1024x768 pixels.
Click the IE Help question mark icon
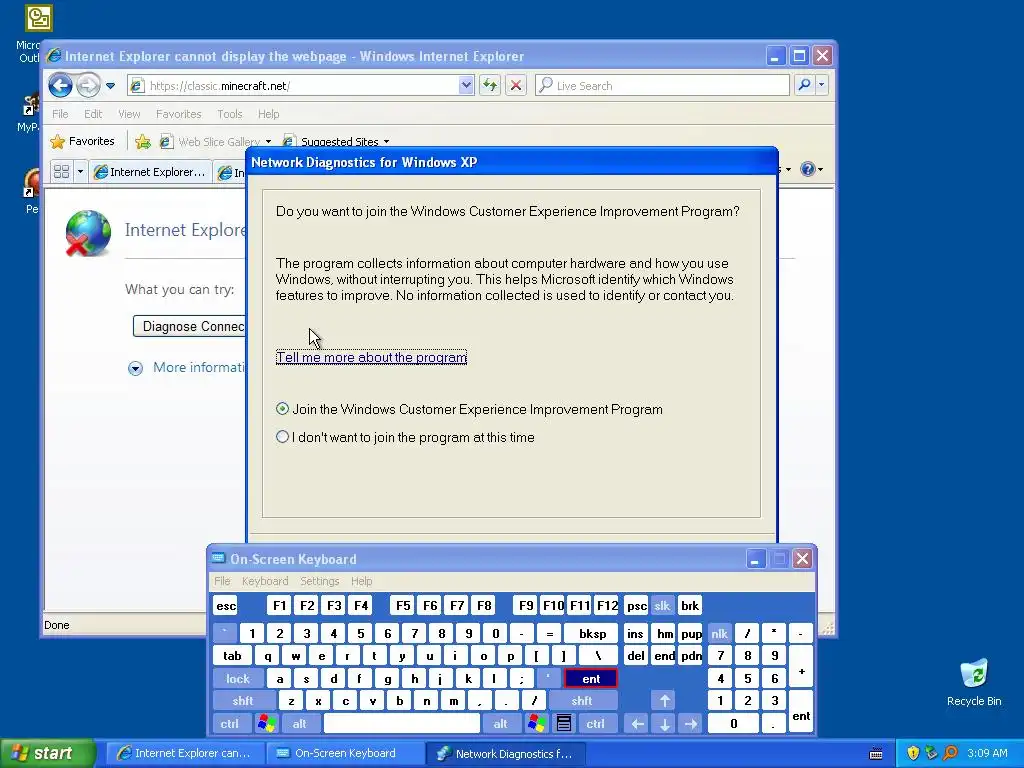coord(808,169)
